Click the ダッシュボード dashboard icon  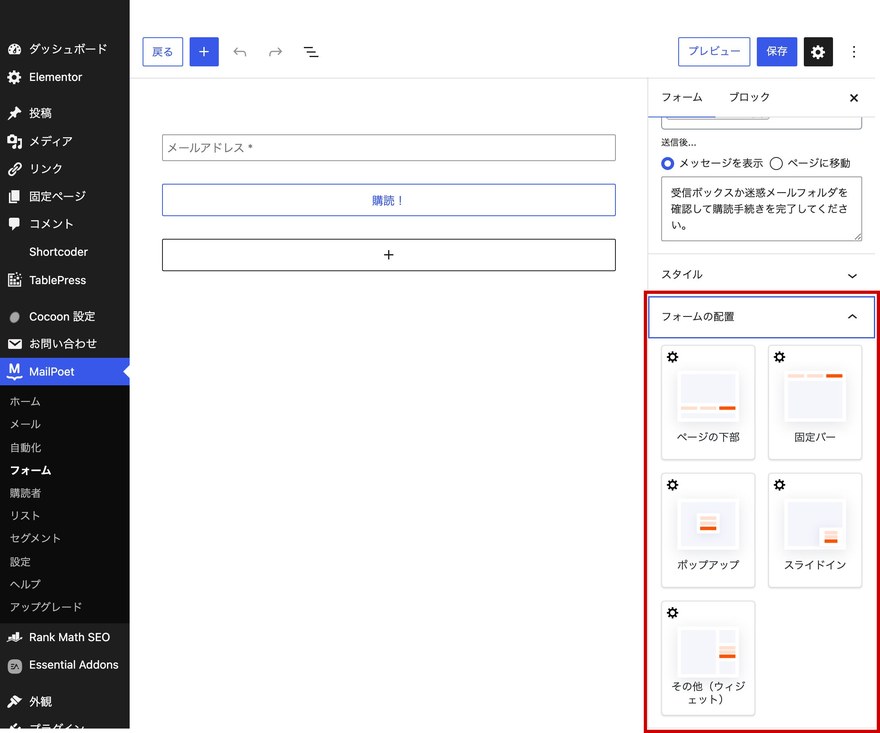point(15,49)
